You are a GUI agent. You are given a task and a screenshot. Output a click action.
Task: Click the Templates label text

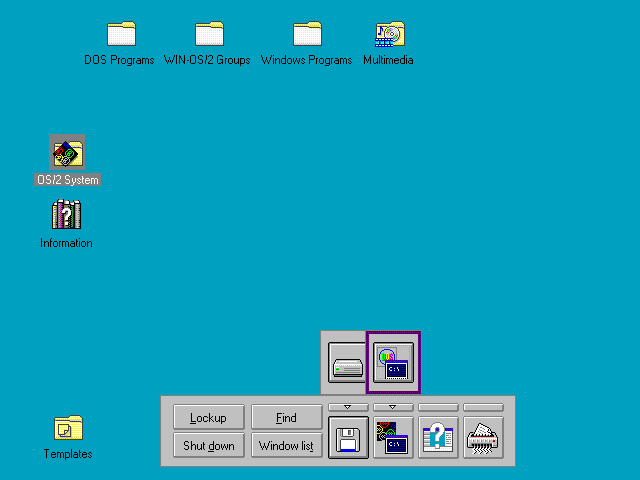[x=68, y=454]
